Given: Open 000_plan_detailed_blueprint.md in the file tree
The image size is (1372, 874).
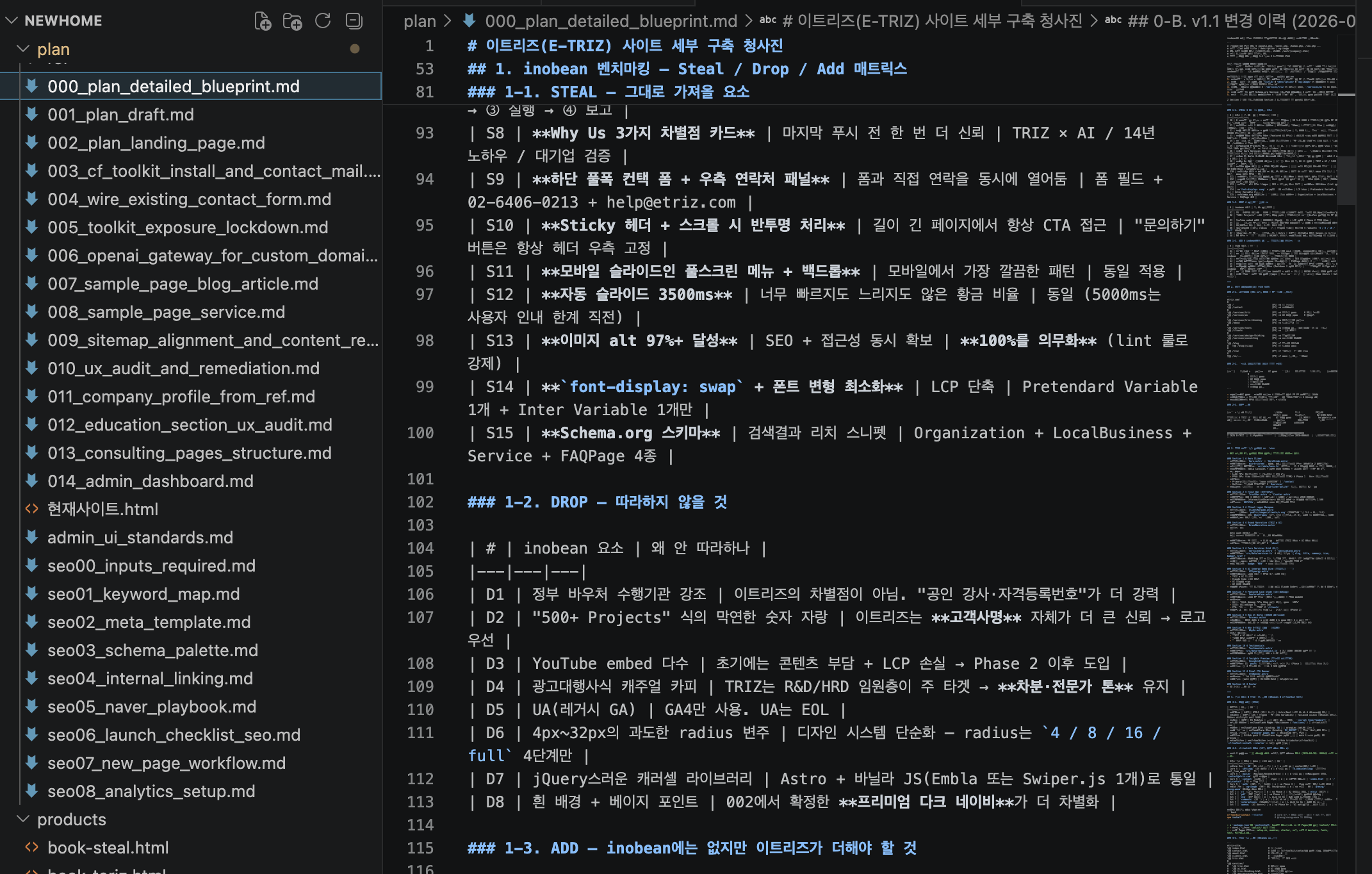Looking at the screenshot, I should pyautogui.click(x=191, y=87).
